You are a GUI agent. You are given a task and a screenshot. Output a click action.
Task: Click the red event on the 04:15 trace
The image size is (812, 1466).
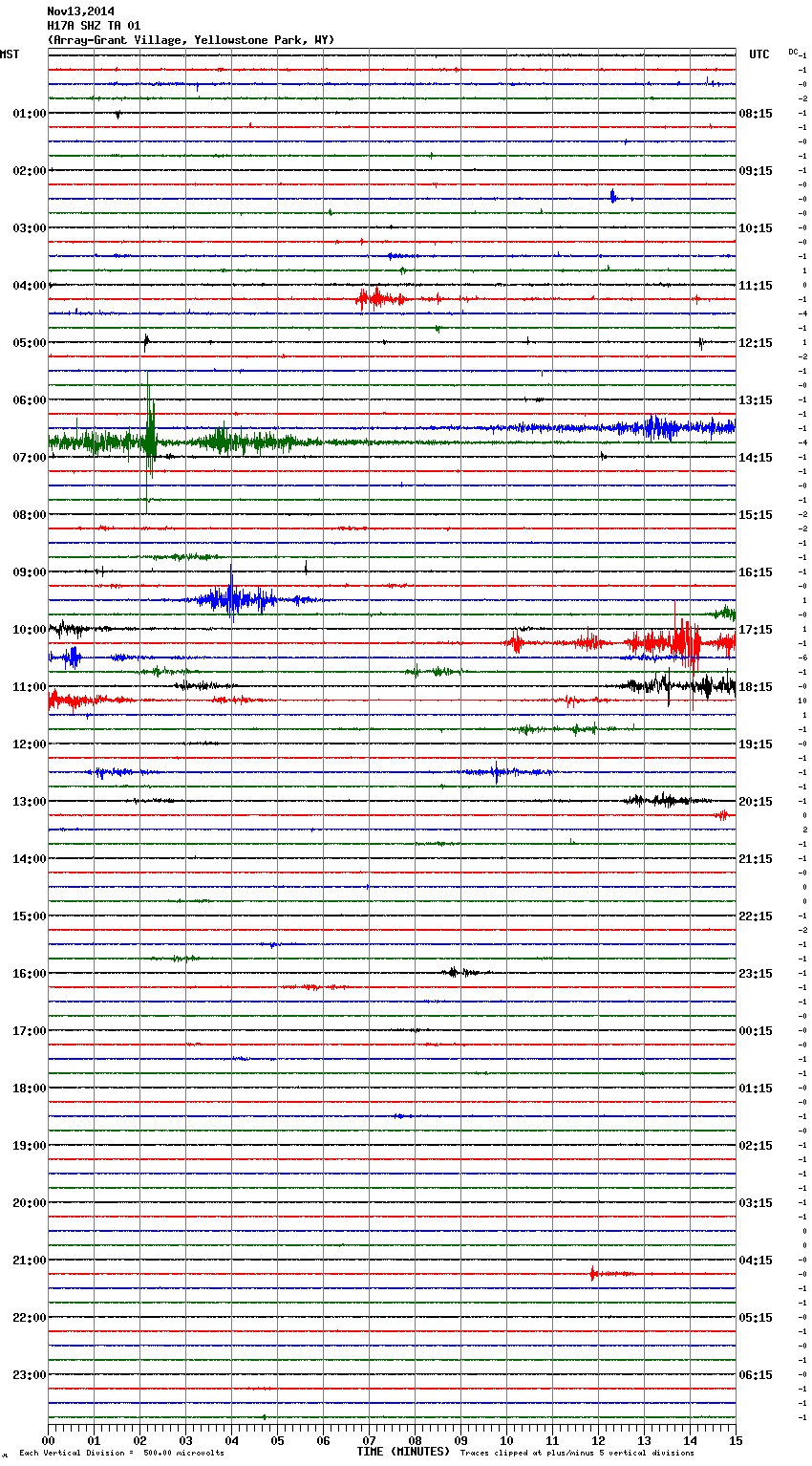pyautogui.click(x=375, y=299)
